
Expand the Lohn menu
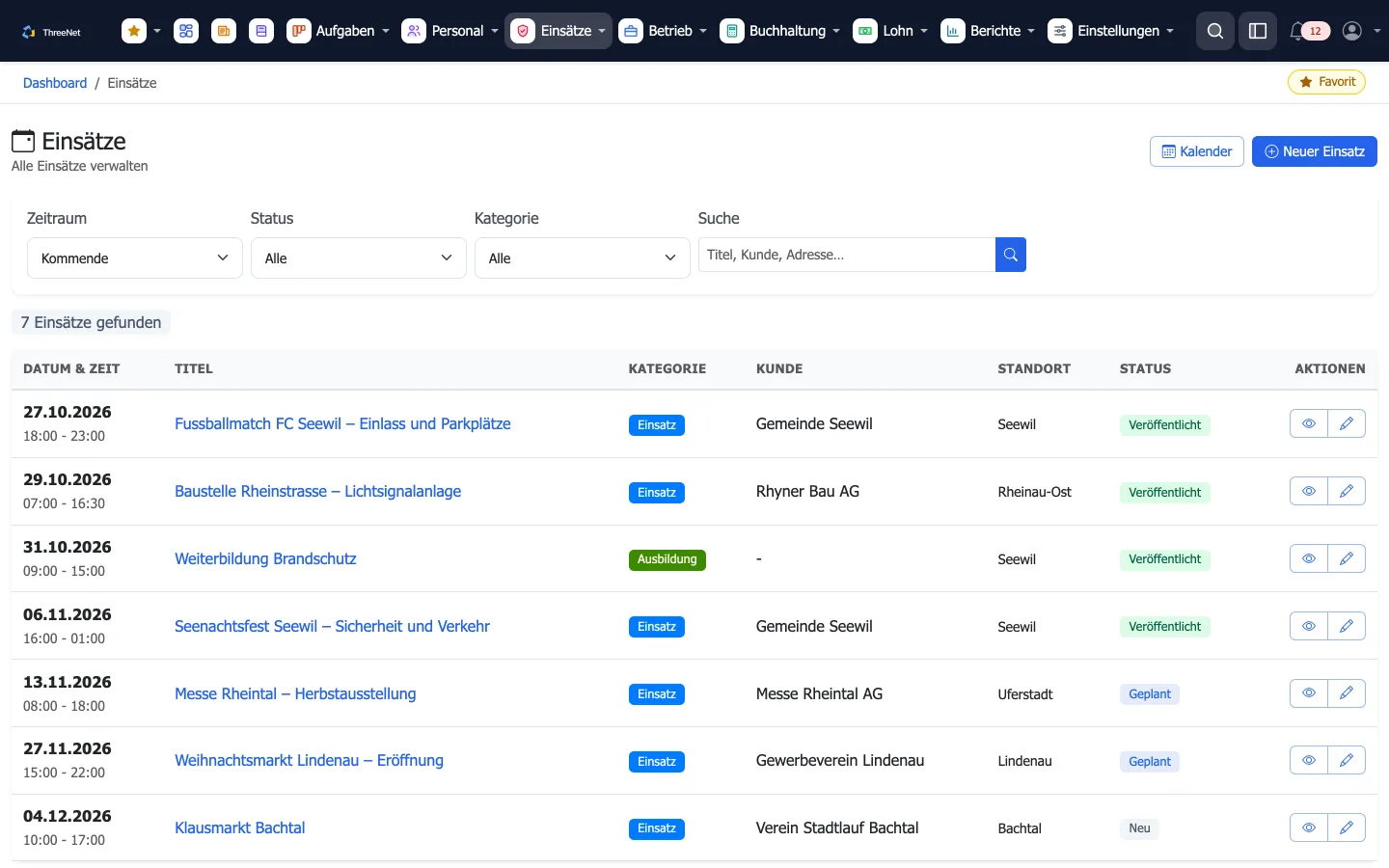890,31
